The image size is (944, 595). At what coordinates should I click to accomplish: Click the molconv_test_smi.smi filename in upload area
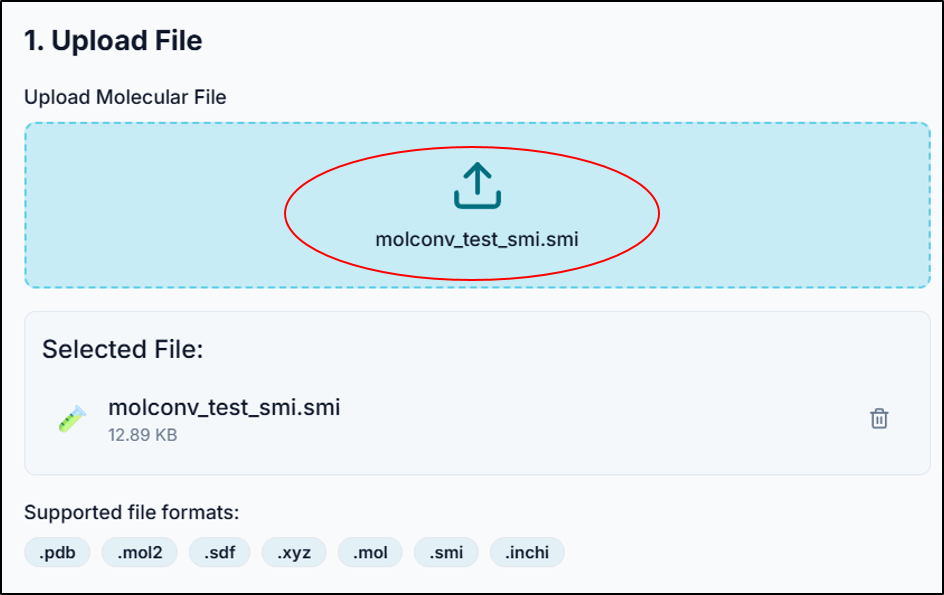(474, 238)
